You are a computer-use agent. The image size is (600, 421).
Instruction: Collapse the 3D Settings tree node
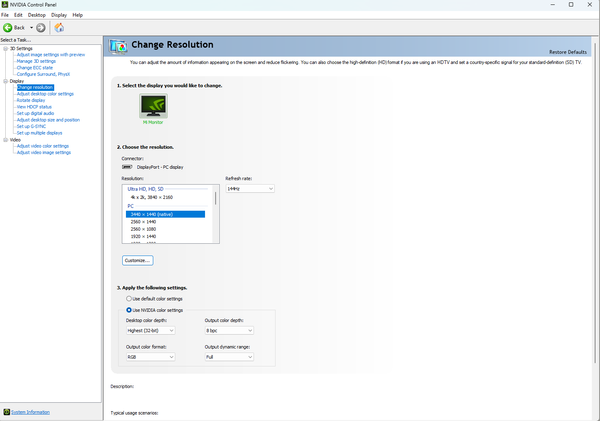[x=4, y=48]
